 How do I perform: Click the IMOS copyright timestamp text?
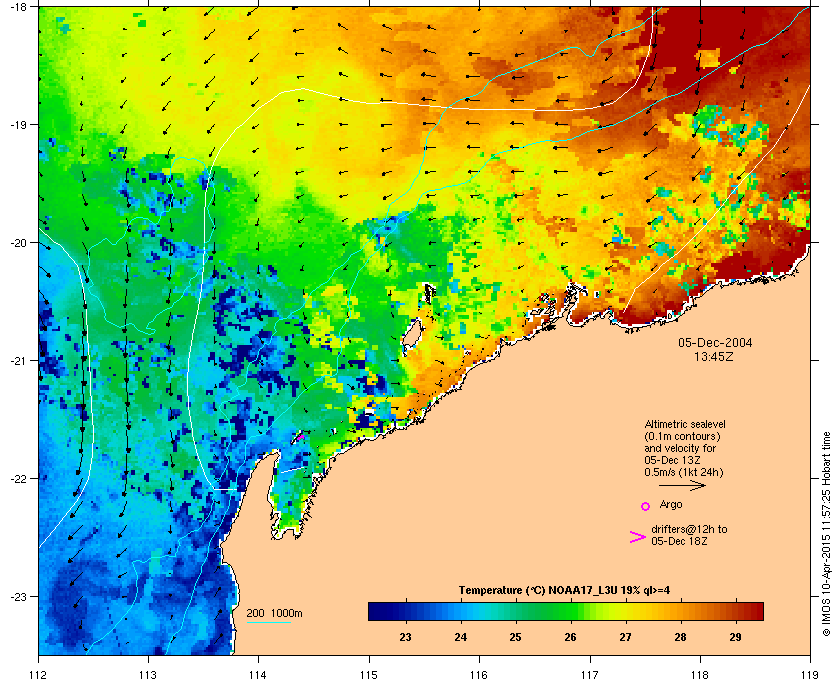(x=826, y=534)
